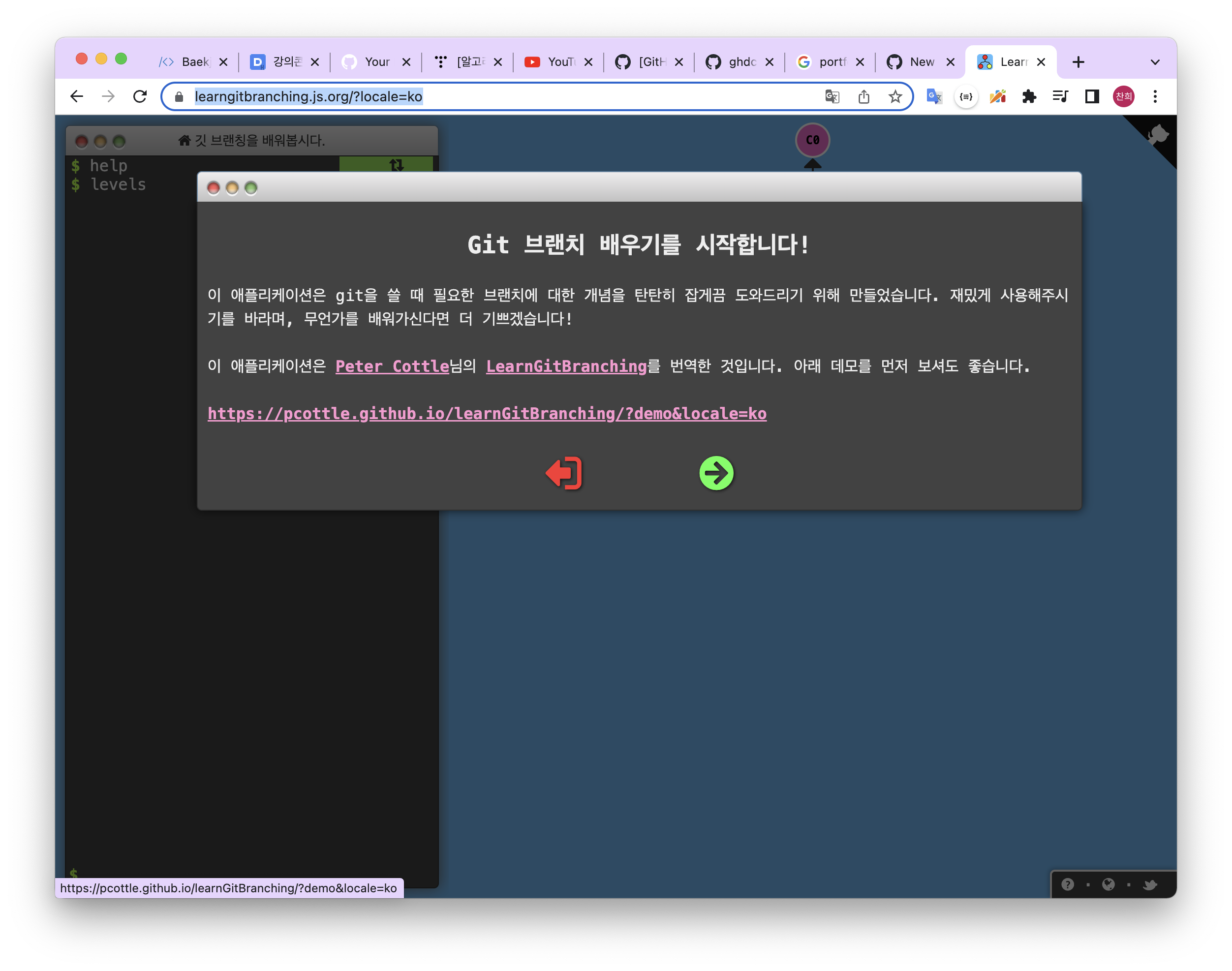The image size is (1232, 971).
Task: Open the Chrome three-dot menu
Action: [1155, 96]
